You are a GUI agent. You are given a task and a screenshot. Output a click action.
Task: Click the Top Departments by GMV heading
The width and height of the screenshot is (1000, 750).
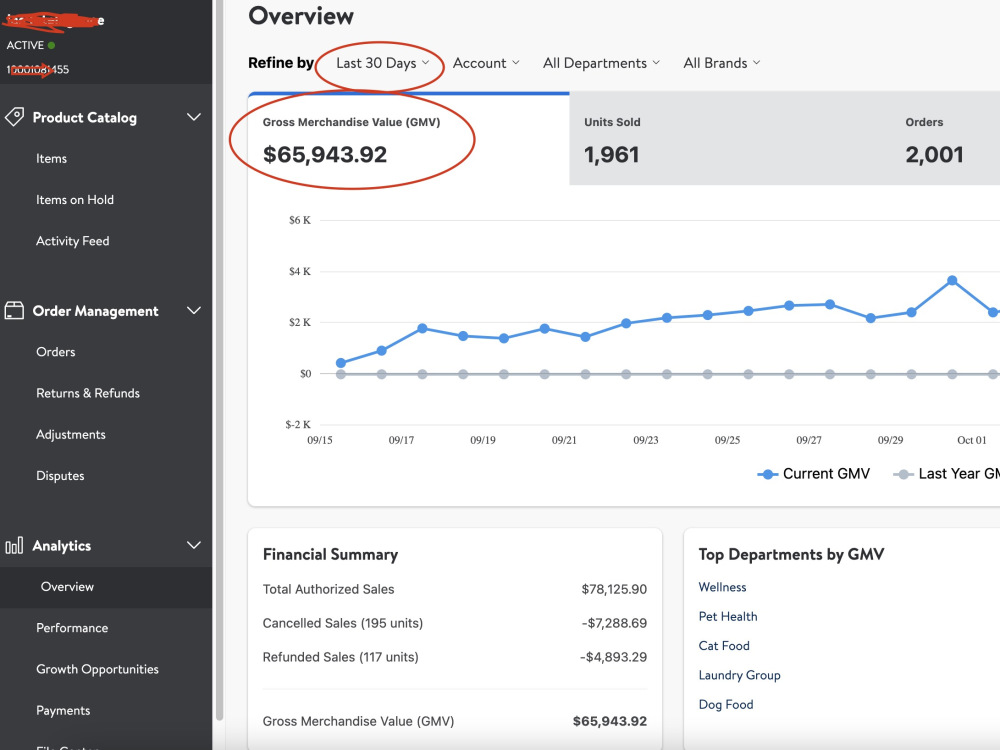click(x=791, y=555)
